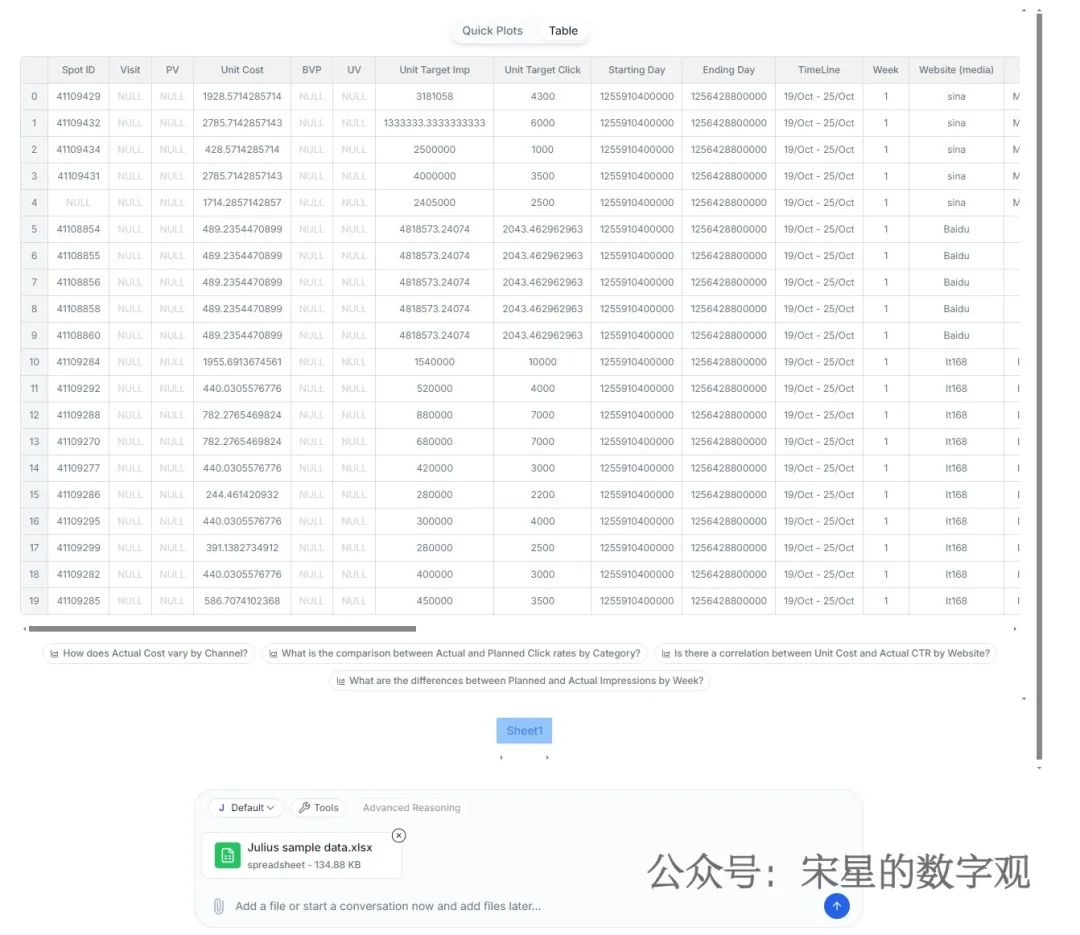Click the horizontal table scrollbar thumb

222,629
